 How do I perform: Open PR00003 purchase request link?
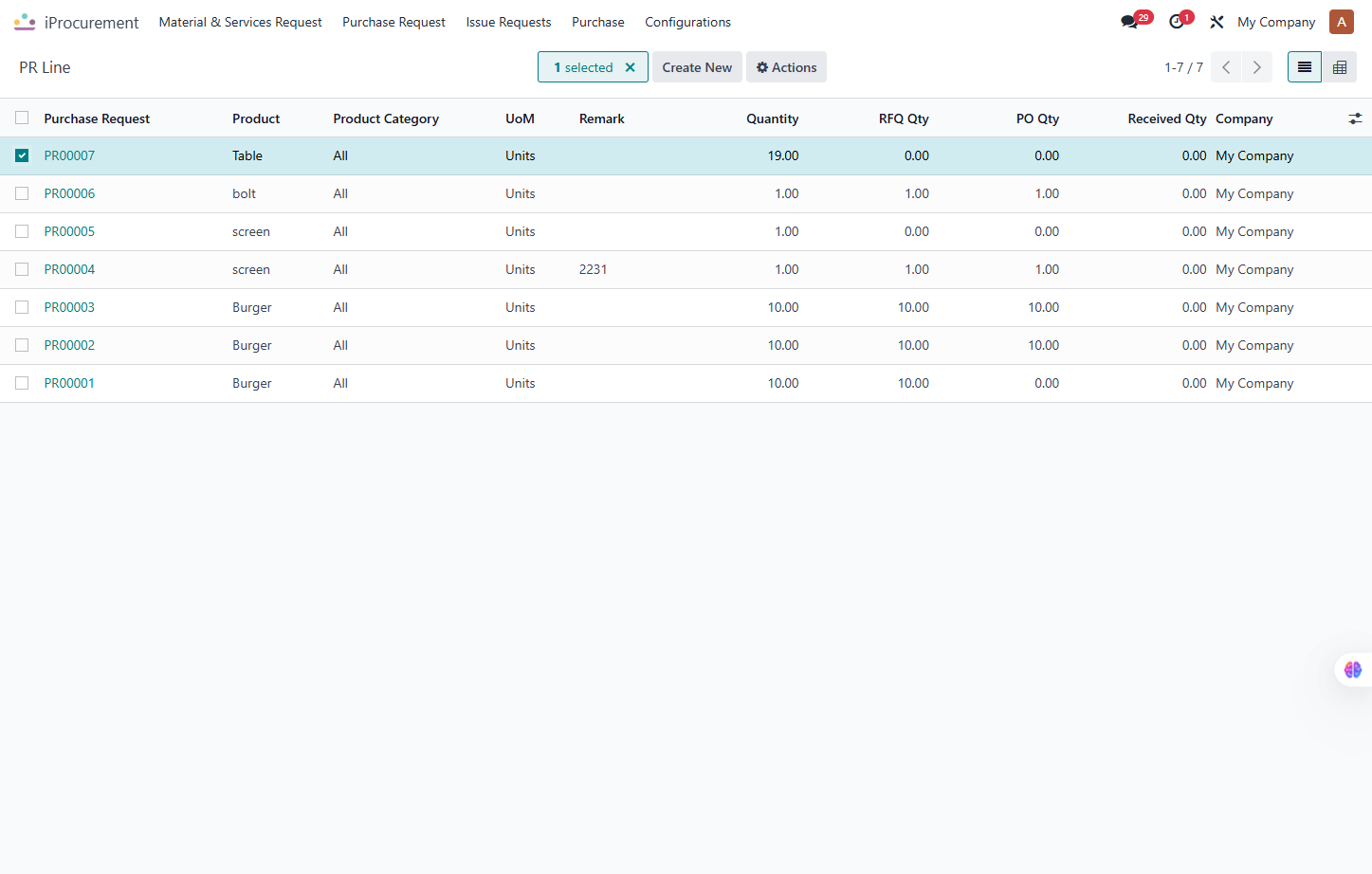point(69,307)
